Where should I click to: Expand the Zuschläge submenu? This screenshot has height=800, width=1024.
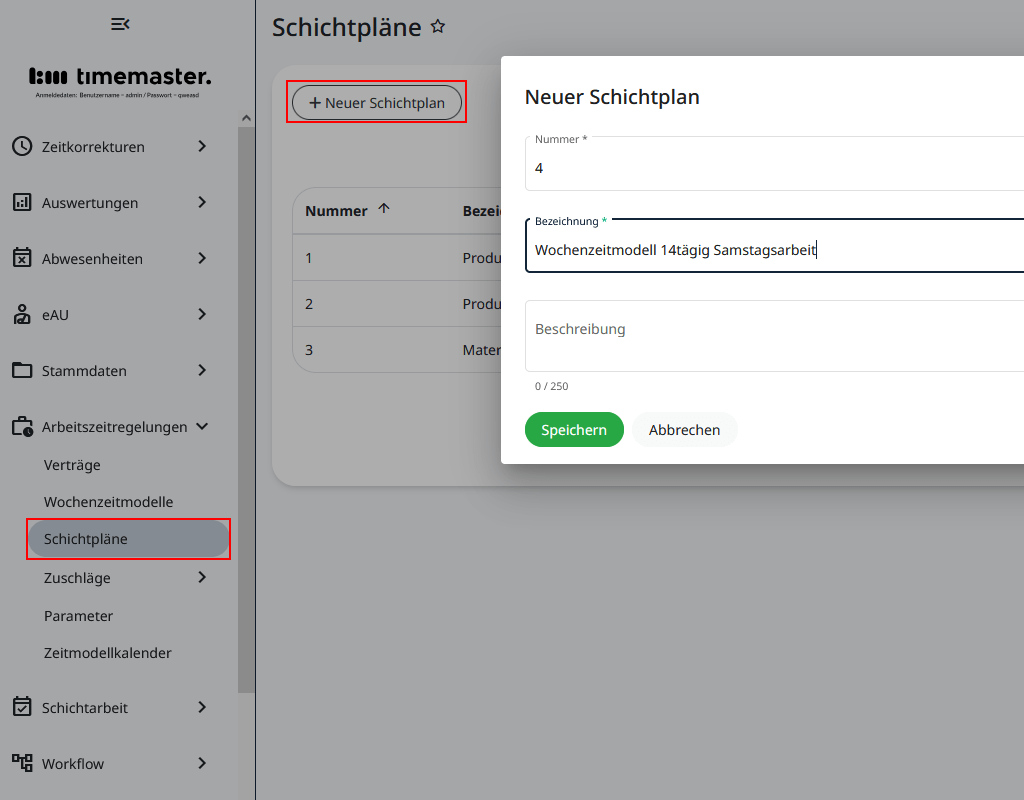200,577
